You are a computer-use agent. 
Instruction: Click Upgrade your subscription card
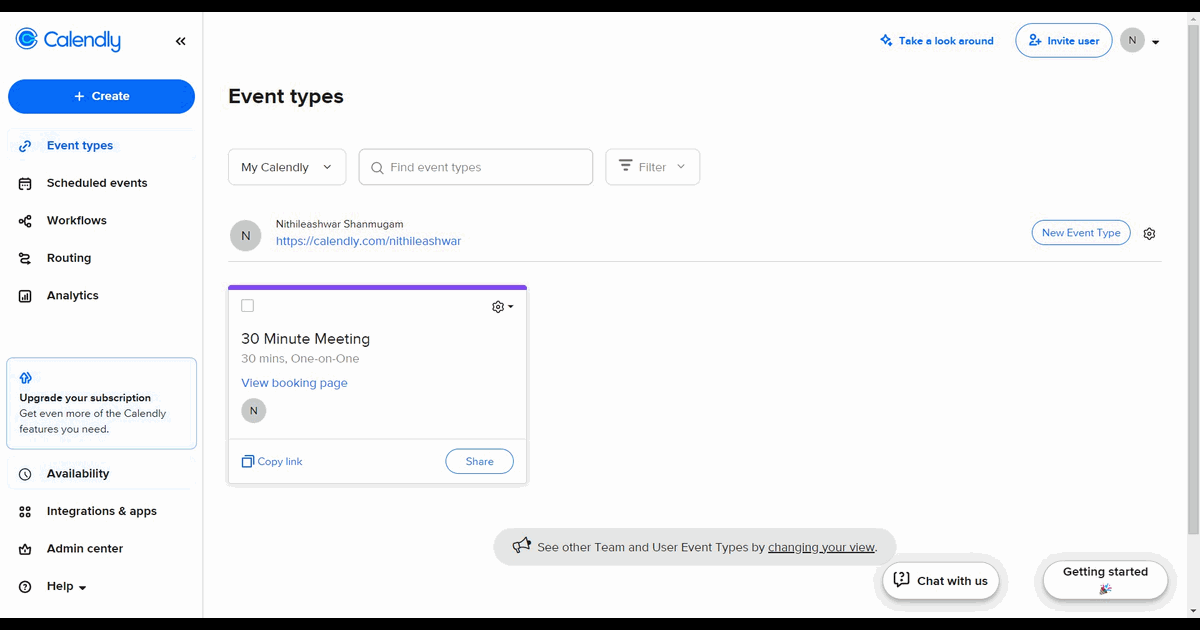click(x=101, y=404)
